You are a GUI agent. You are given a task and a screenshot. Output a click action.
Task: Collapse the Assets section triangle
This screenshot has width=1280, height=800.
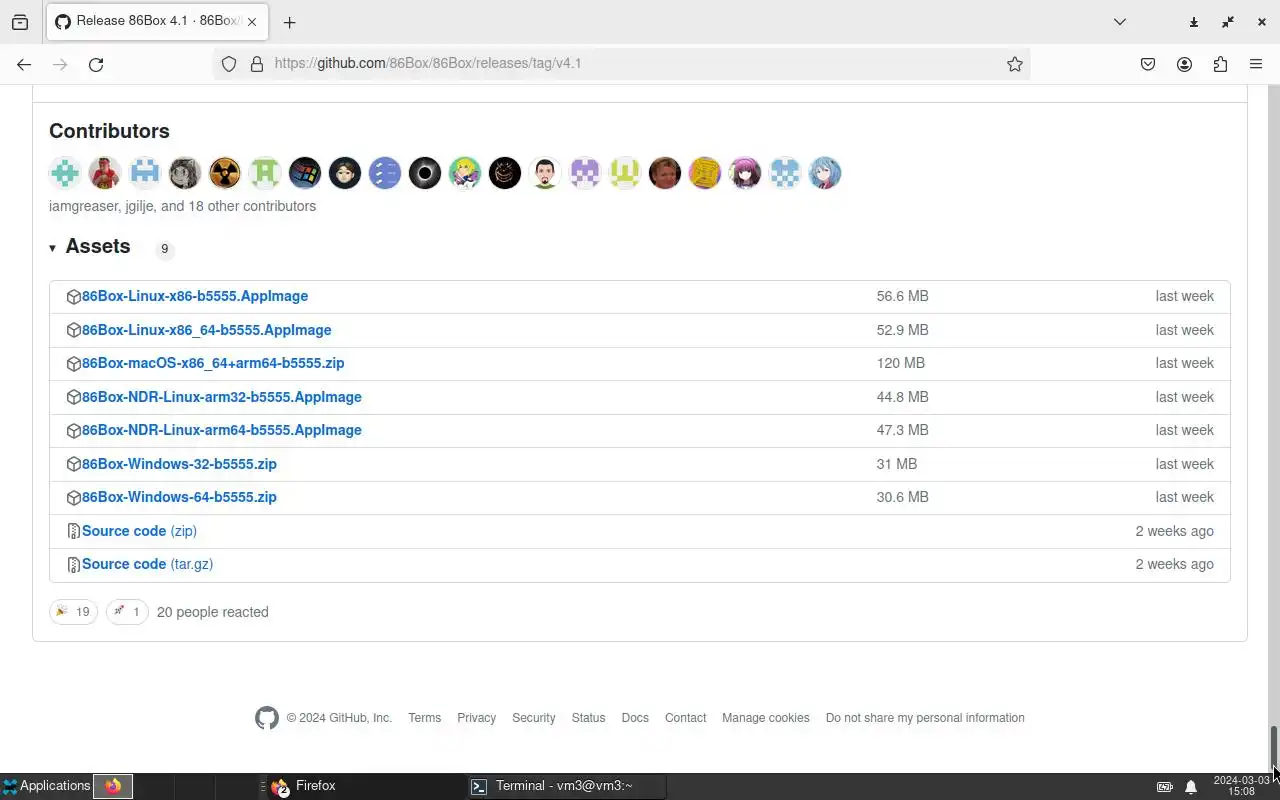[52, 248]
